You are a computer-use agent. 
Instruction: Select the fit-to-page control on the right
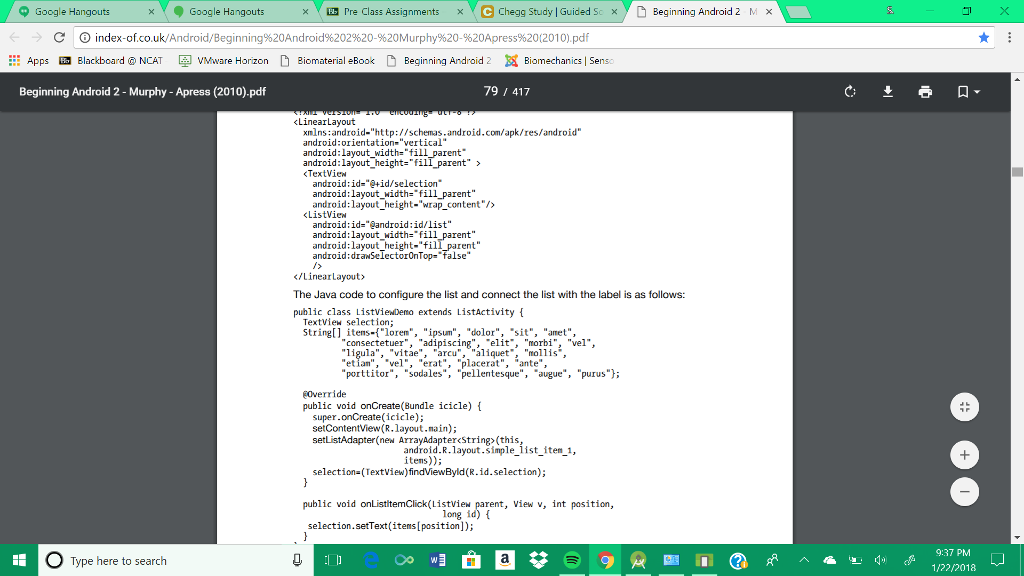964,407
